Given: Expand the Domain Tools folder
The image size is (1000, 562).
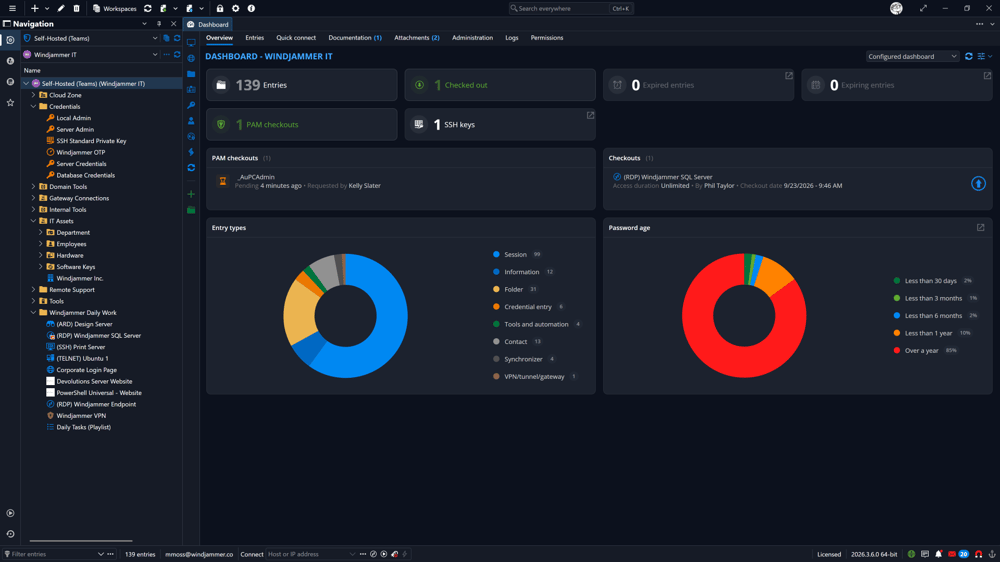Looking at the screenshot, I should coord(33,187).
